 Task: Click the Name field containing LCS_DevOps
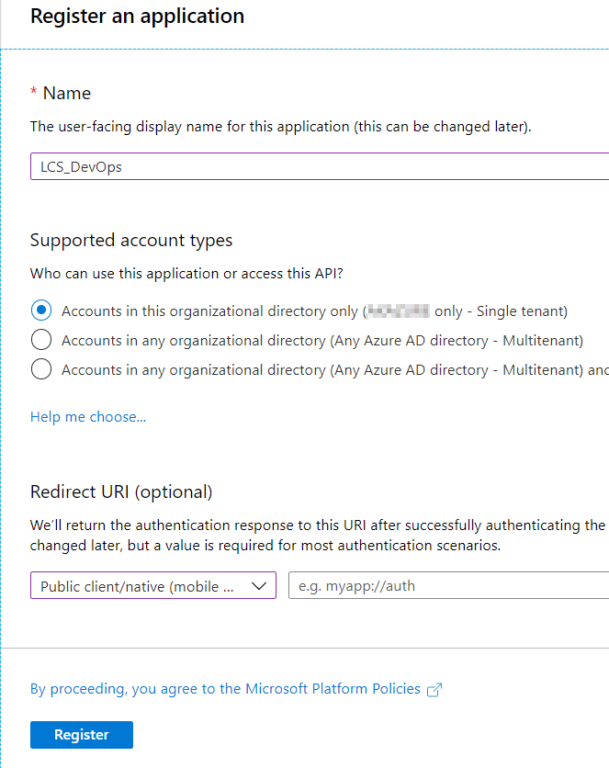tap(319, 167)
